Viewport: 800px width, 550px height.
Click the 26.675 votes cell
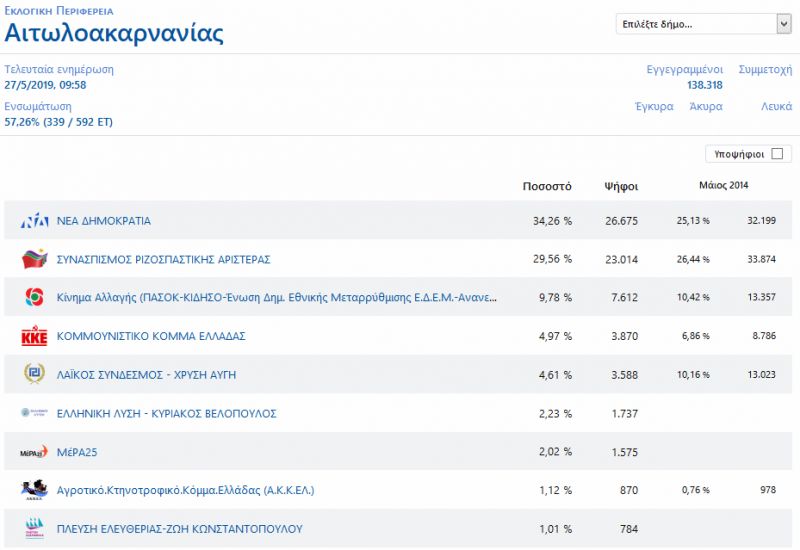[621, 221]
